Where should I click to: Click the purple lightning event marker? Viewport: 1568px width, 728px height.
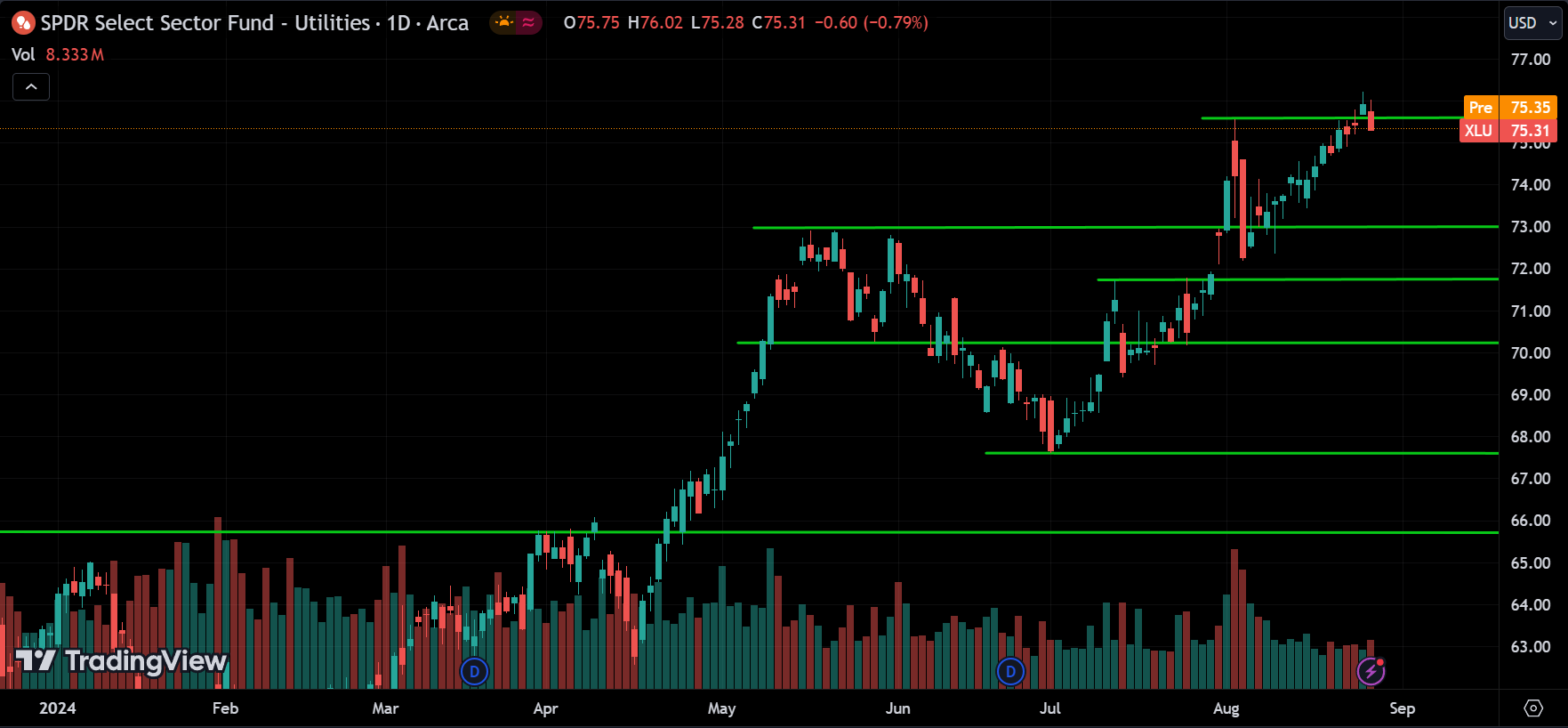(x=1371, y=671)
